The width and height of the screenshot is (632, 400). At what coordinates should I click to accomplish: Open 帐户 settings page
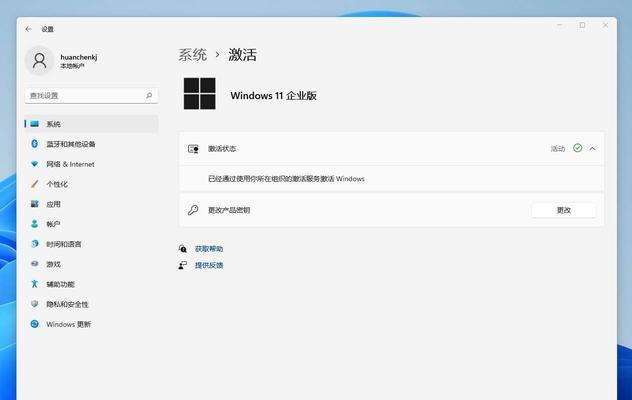click(x=91, y=224)
